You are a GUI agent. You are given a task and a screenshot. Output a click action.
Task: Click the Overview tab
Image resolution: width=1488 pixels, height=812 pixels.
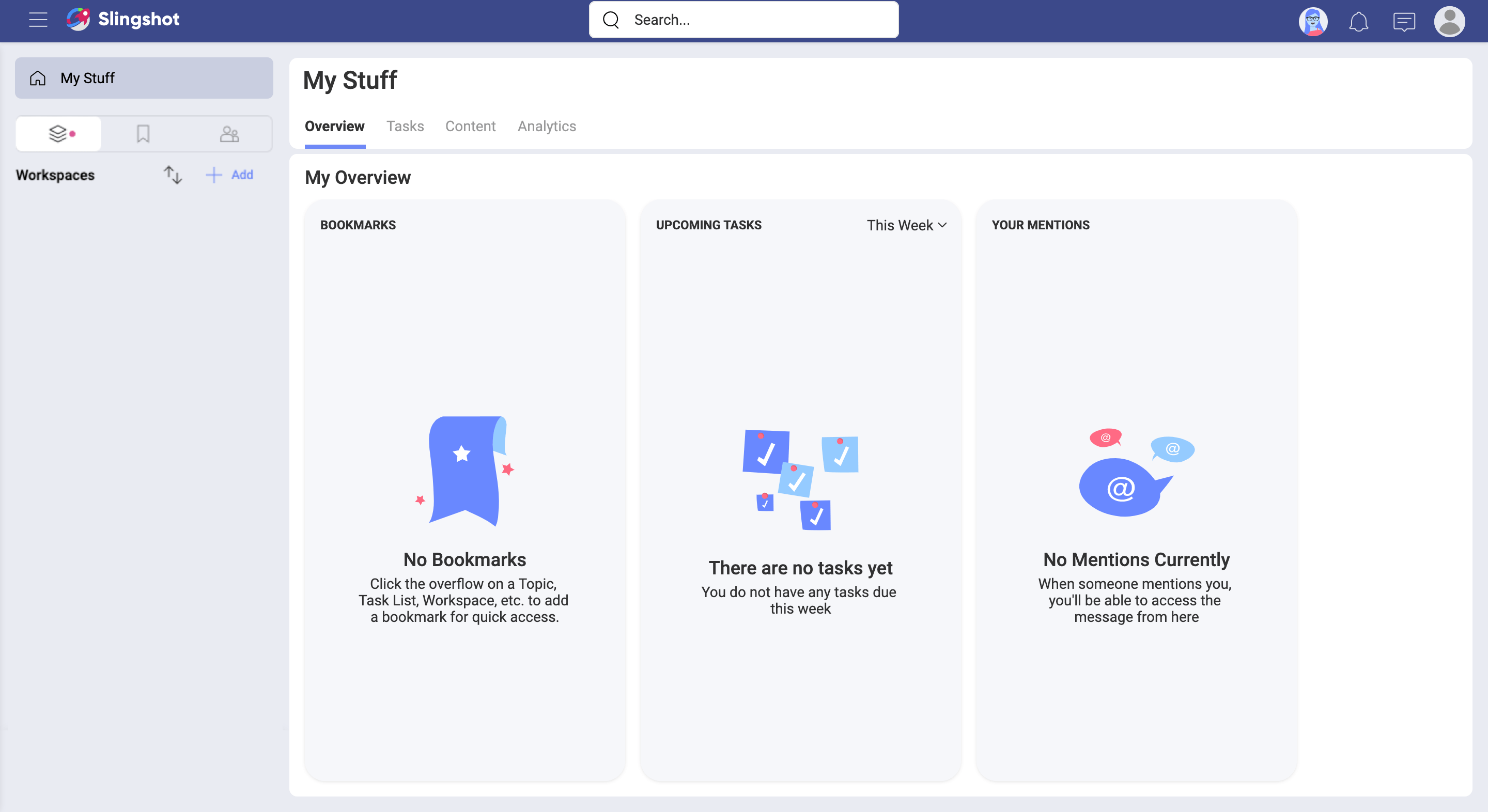(335, 126)
